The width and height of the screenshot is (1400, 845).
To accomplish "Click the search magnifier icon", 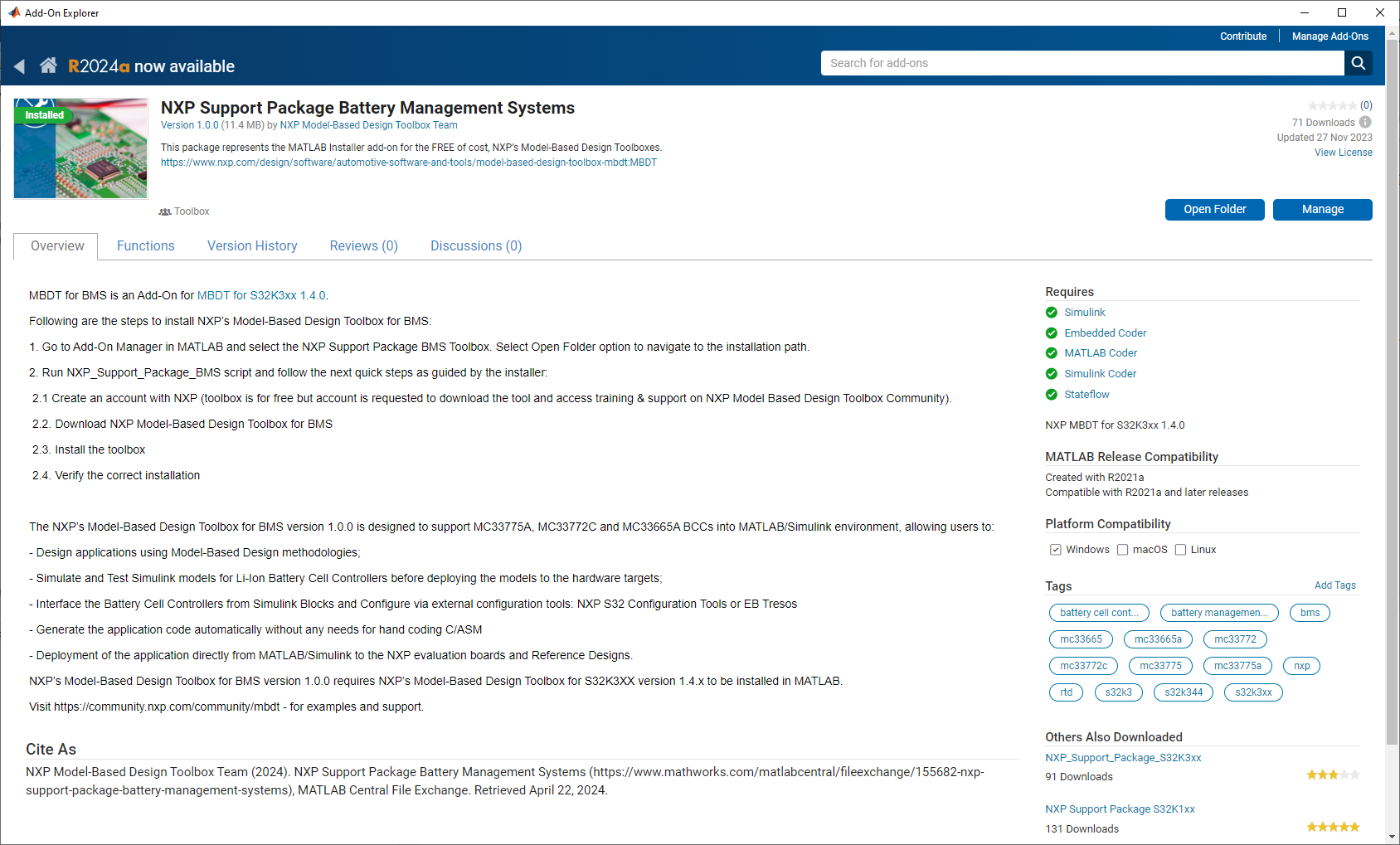I will click(x=1358, y=62).
